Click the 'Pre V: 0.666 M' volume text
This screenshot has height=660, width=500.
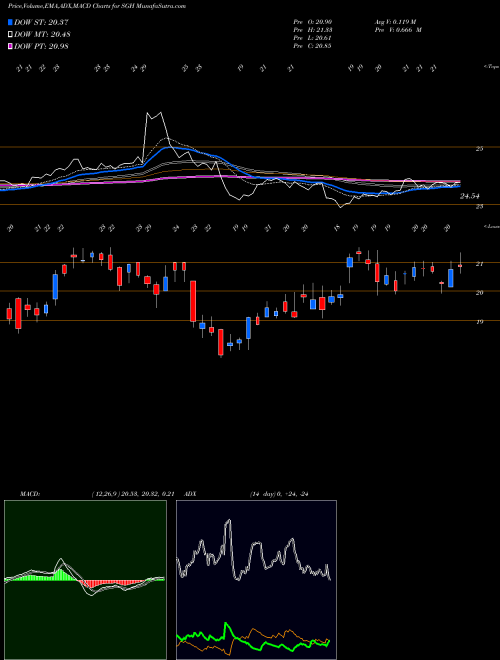[x=399, y=30]
